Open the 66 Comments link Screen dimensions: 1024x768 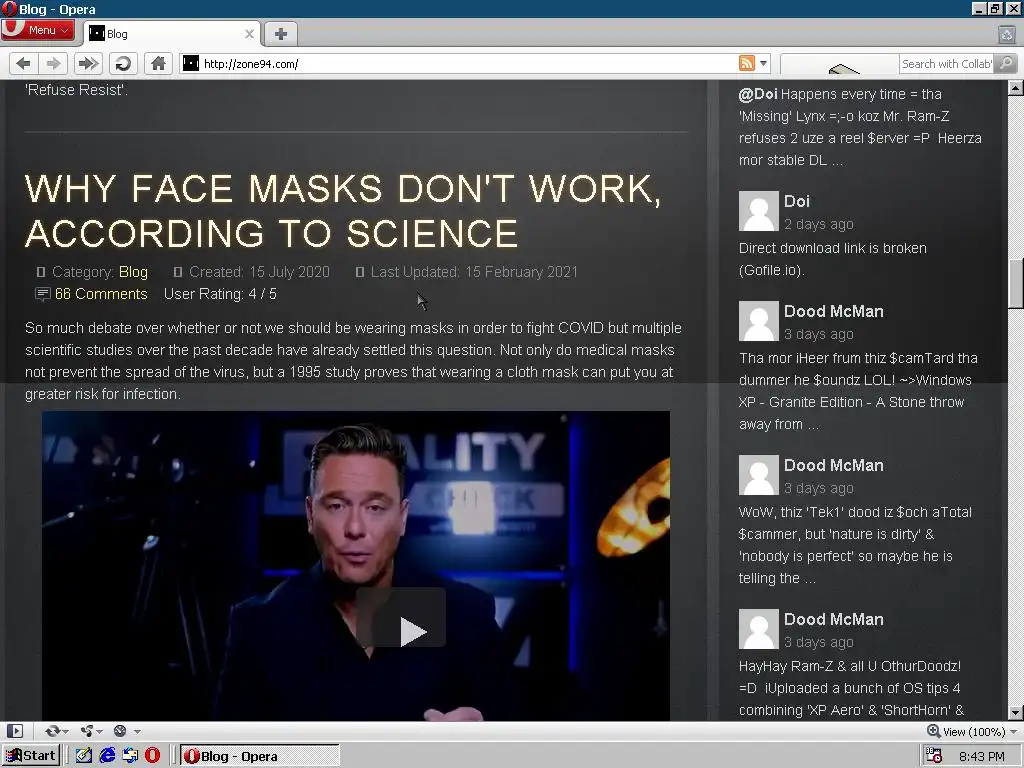coord(101,294)
